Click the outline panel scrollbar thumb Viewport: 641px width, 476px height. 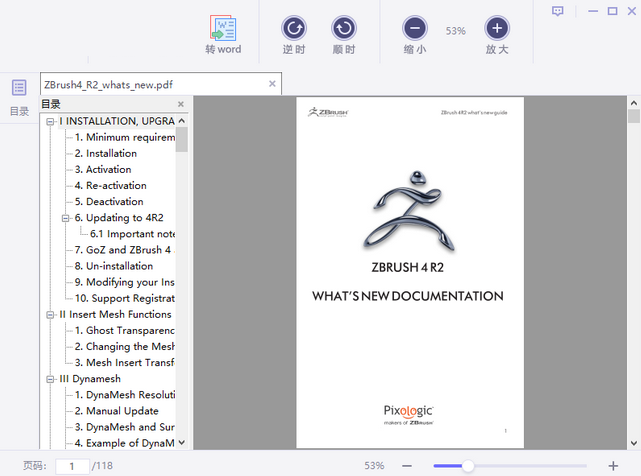point(182,139)
